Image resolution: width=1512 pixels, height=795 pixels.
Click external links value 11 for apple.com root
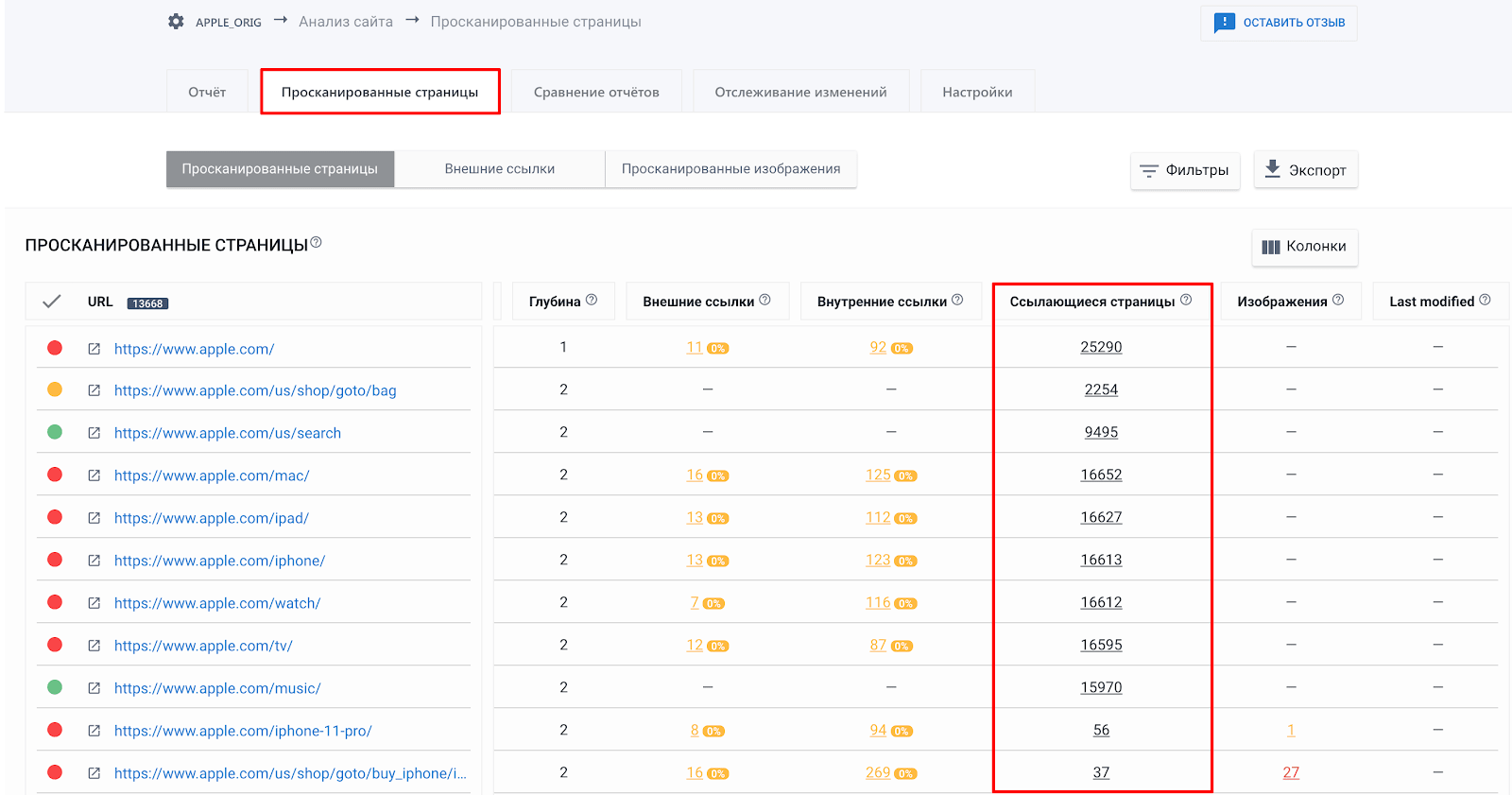pos(695,347)
